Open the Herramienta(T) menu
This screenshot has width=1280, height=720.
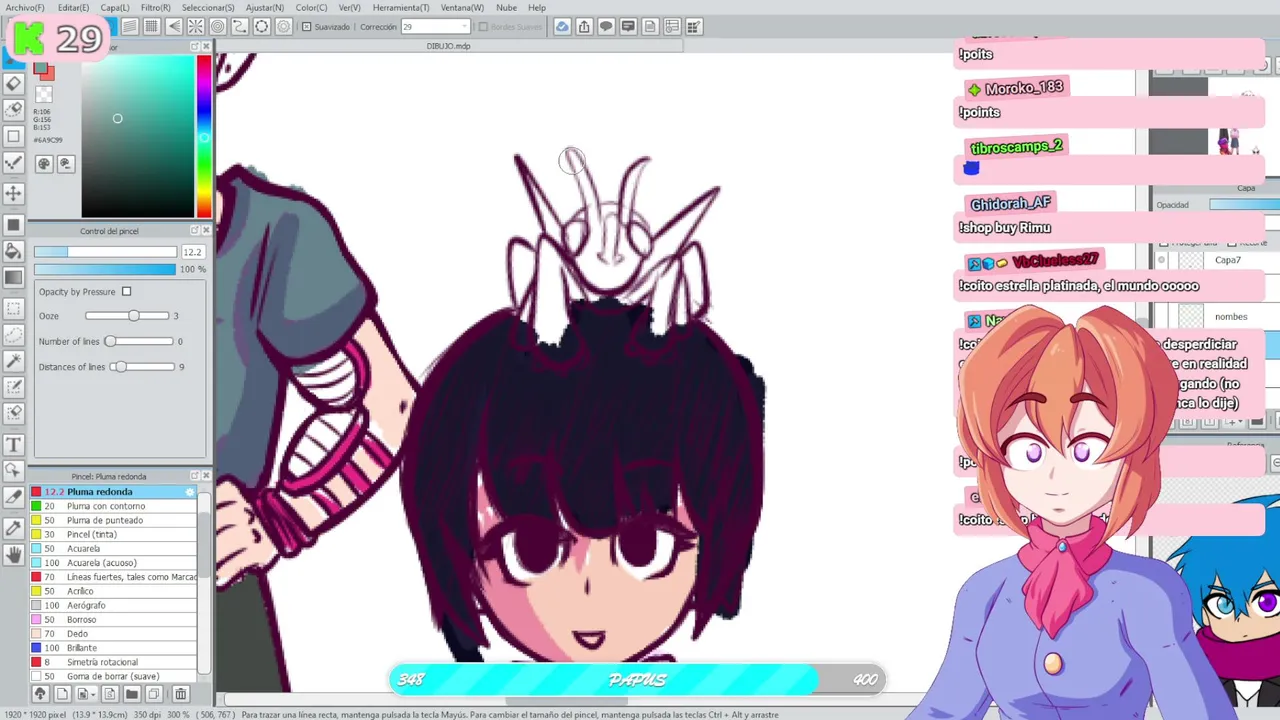coord(401,7)
